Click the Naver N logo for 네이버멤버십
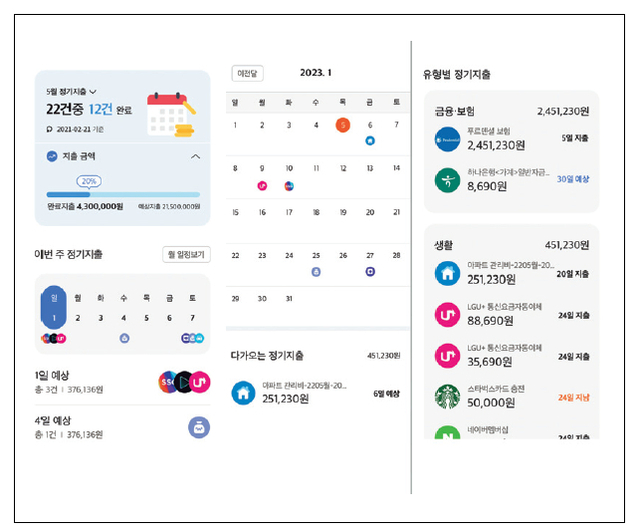 [447, 432]
